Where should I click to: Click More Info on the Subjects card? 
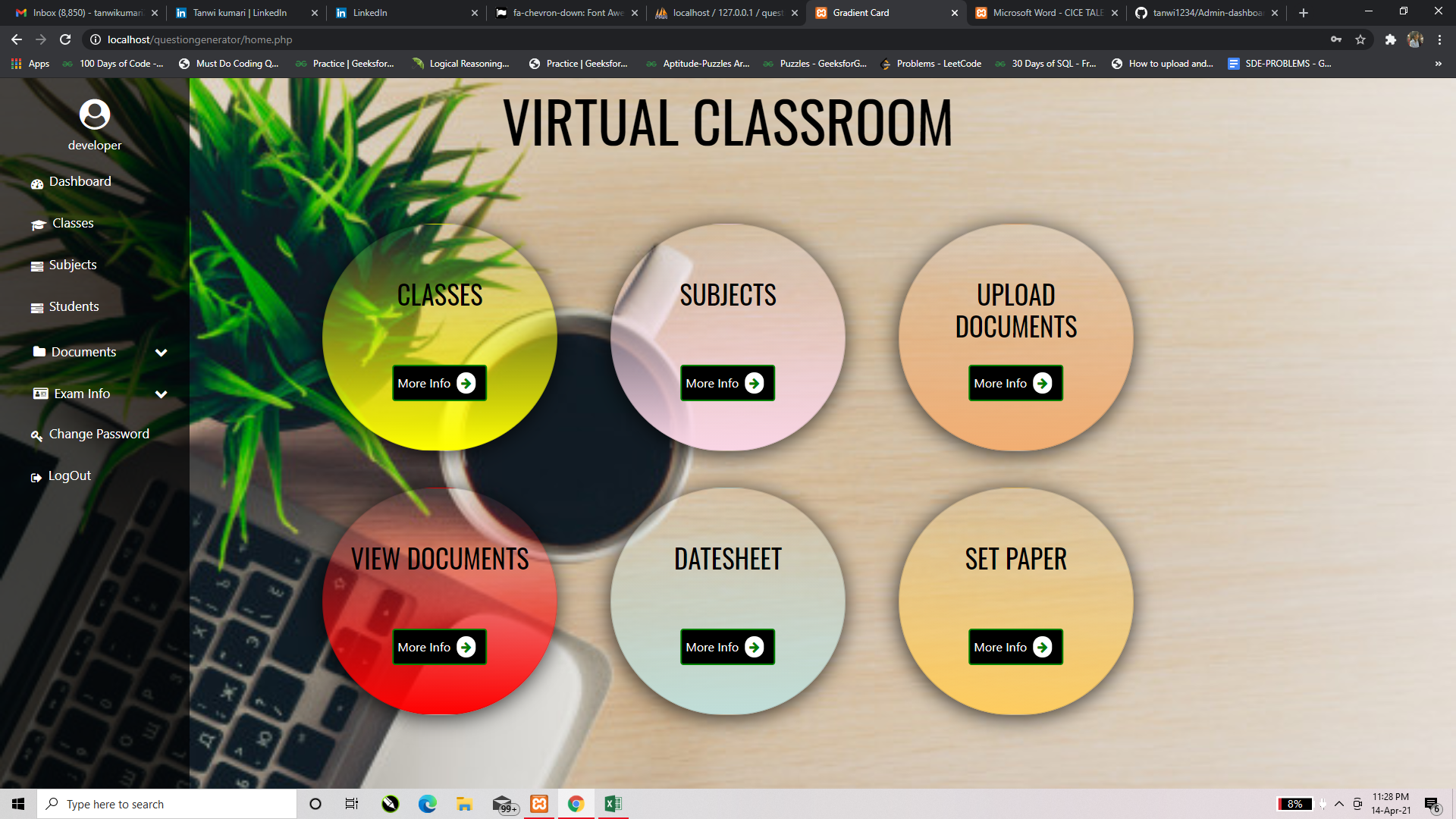[x=727, y=383]
